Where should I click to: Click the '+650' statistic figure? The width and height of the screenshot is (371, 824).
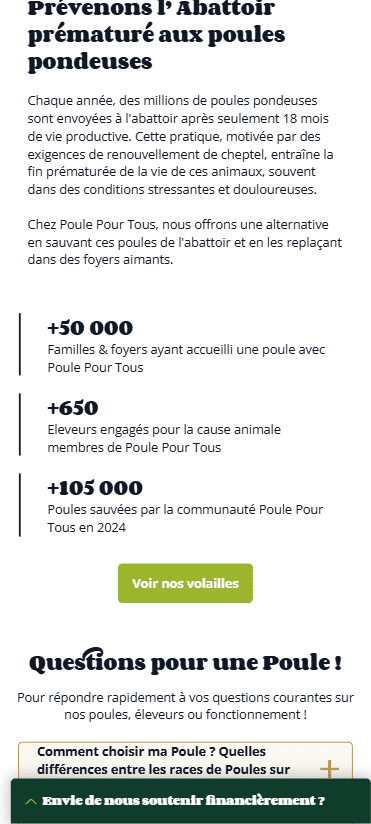pos(73,408)
